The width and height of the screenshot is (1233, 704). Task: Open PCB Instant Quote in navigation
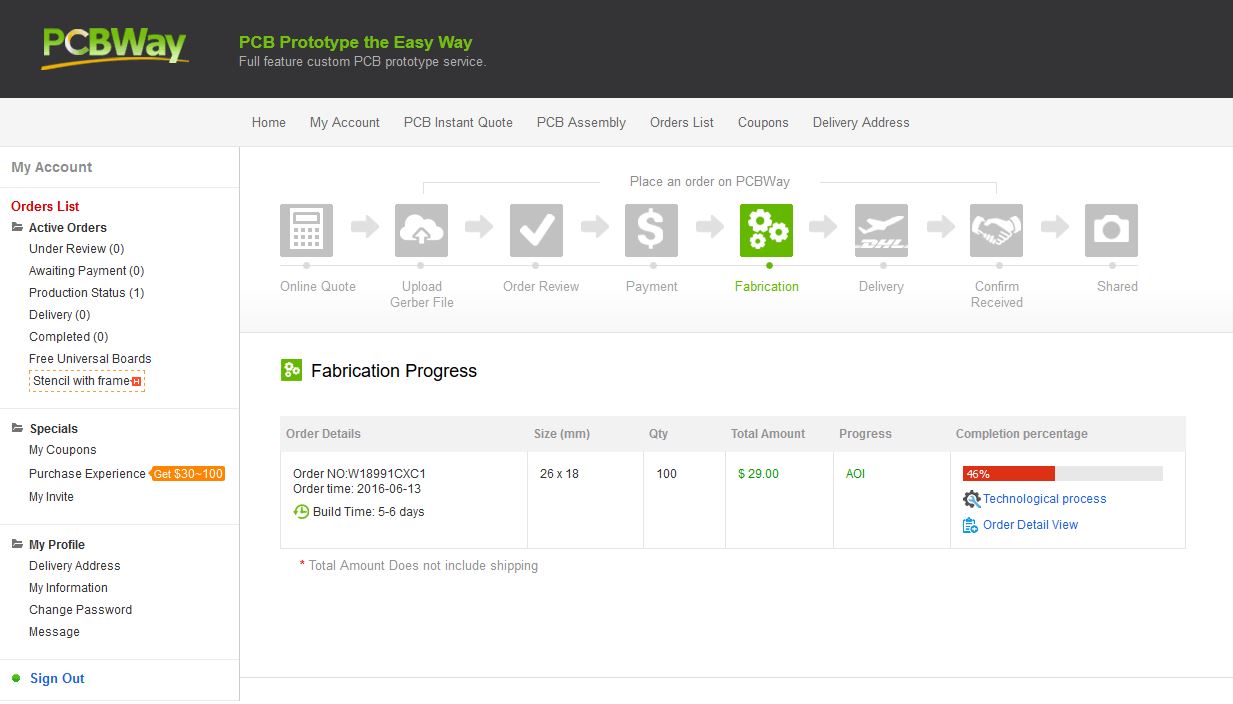(x=458, y=123)
